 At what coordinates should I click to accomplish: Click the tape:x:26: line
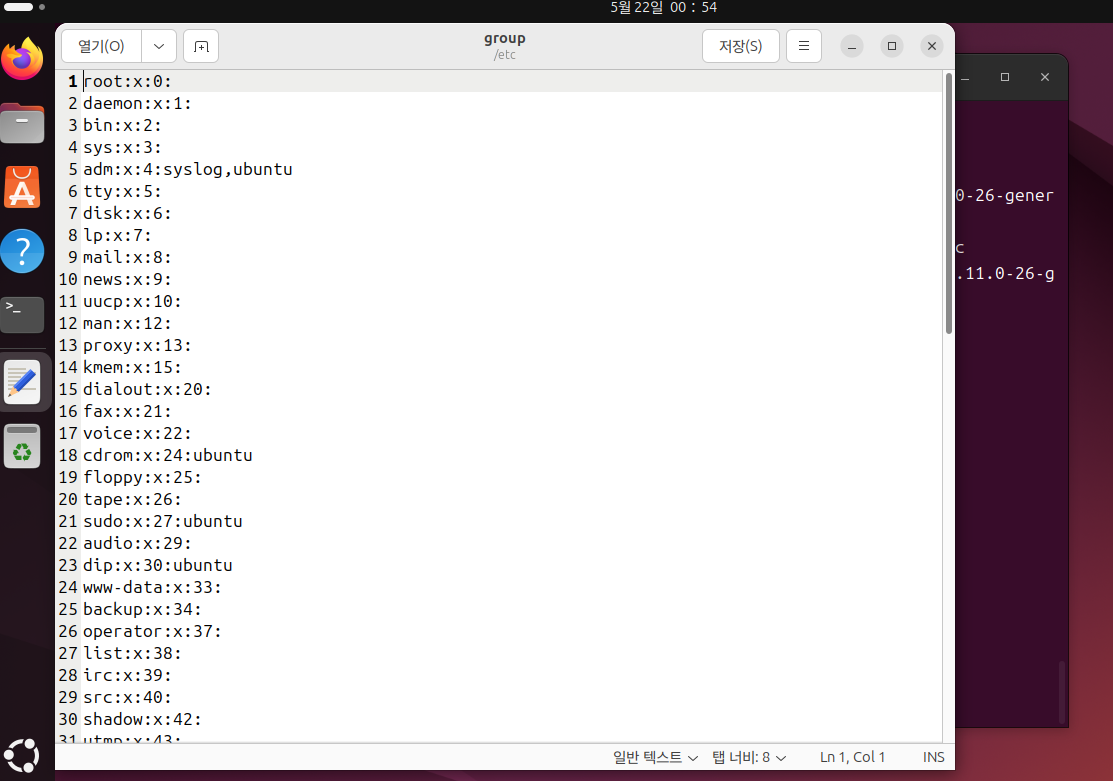pos(132,500)
